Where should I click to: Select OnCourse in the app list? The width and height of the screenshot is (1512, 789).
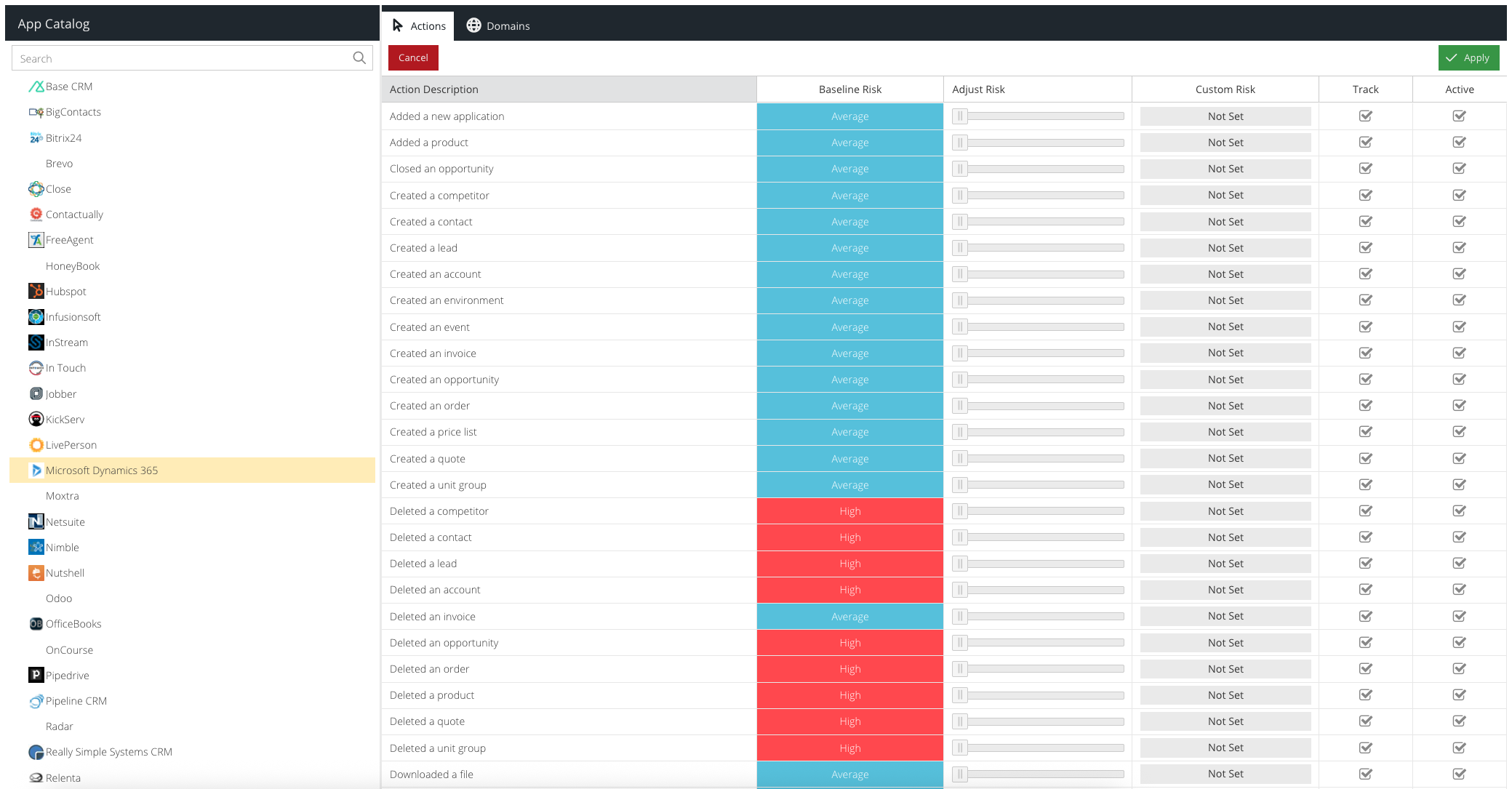tap(69, 650)
